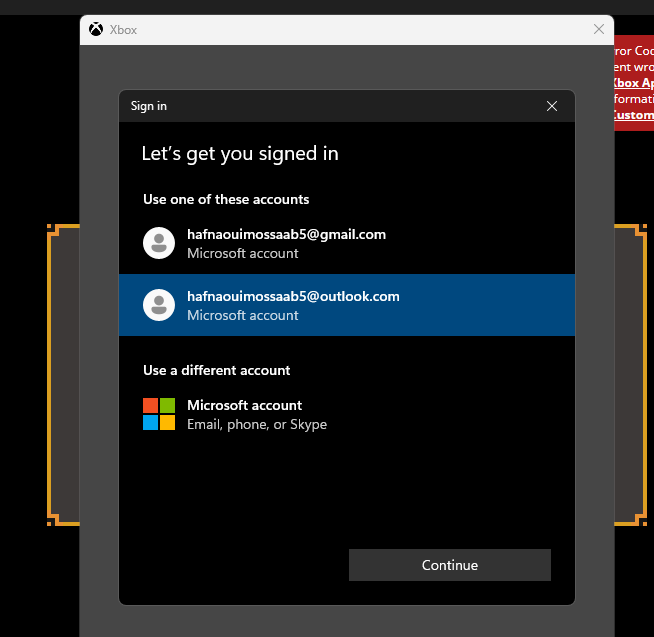The height and width of the screenshot is (637, 654).
Task: Click the "Let's get you signed in" heading
Action: coord(240,154)
